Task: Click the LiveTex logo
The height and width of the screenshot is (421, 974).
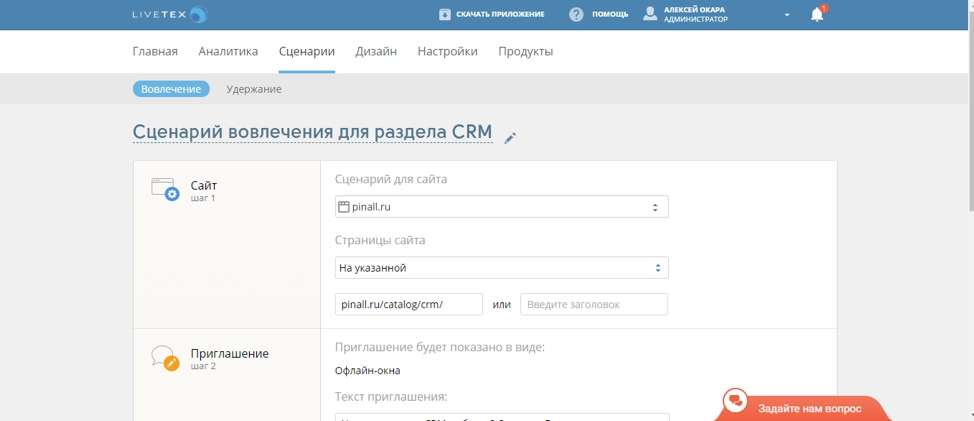Action: 169,14
